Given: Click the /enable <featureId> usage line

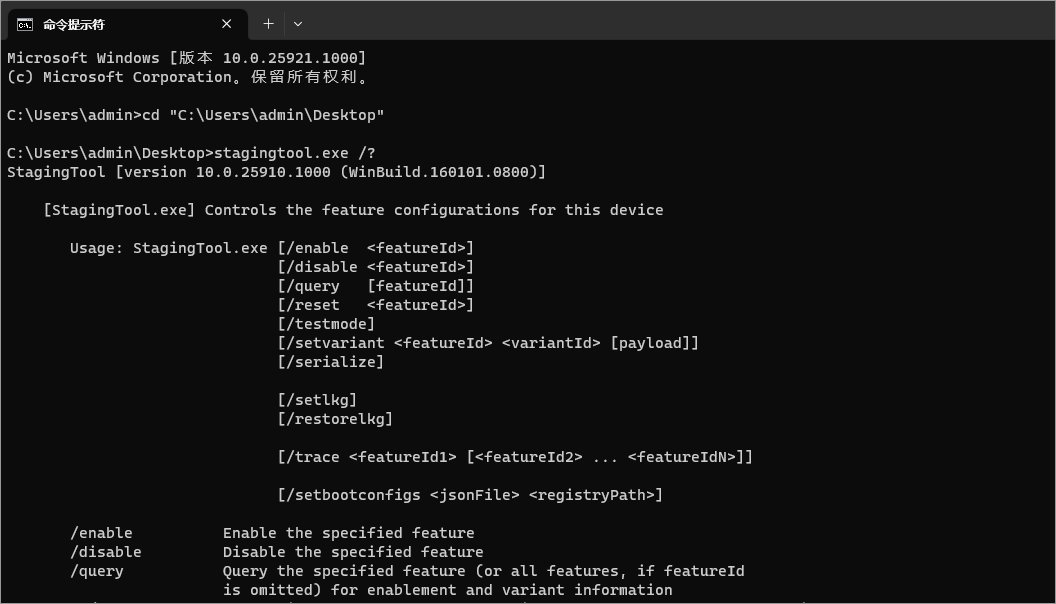Looking at the screenshot, I should pos(375,248).
